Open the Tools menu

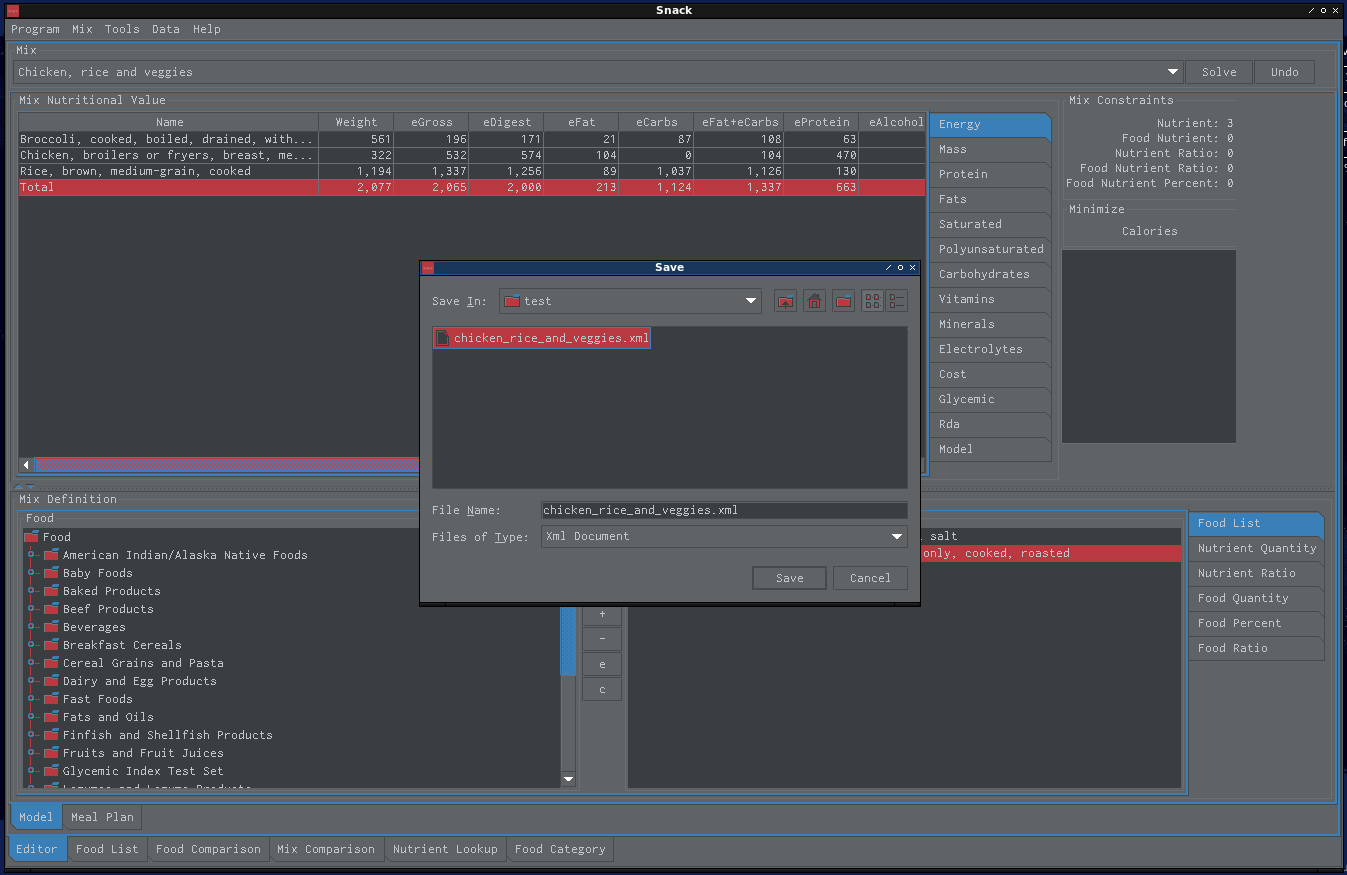[x=122, y=29]
